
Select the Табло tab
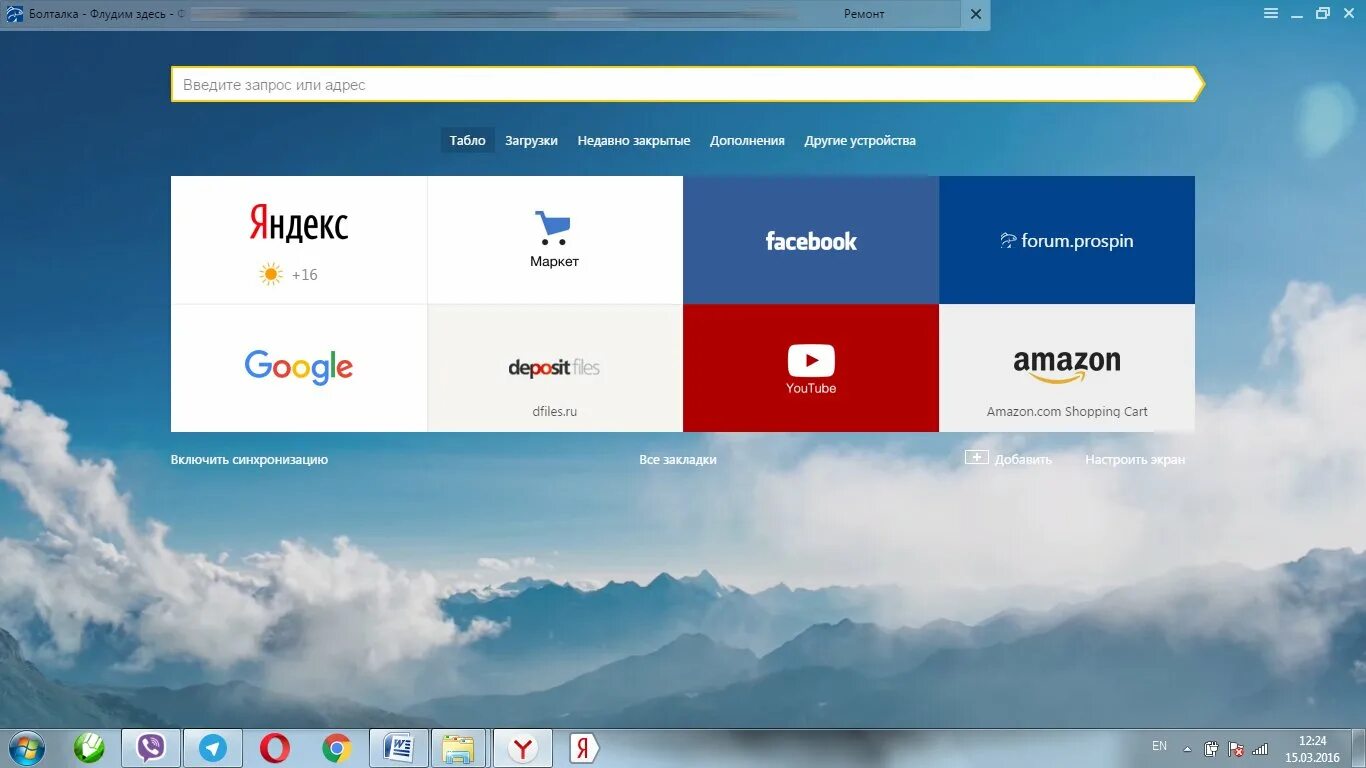[467, 141]
